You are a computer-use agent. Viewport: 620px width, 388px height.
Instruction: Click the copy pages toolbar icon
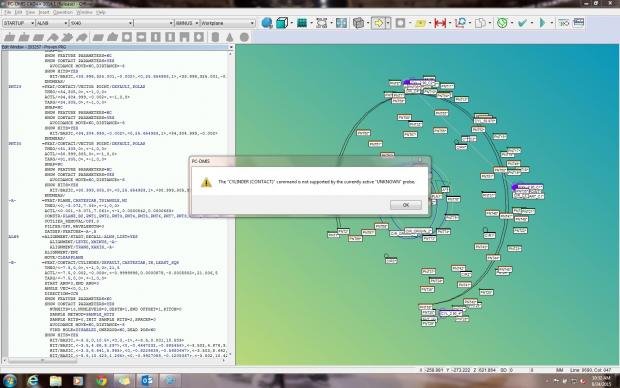(x=480, y=23)
